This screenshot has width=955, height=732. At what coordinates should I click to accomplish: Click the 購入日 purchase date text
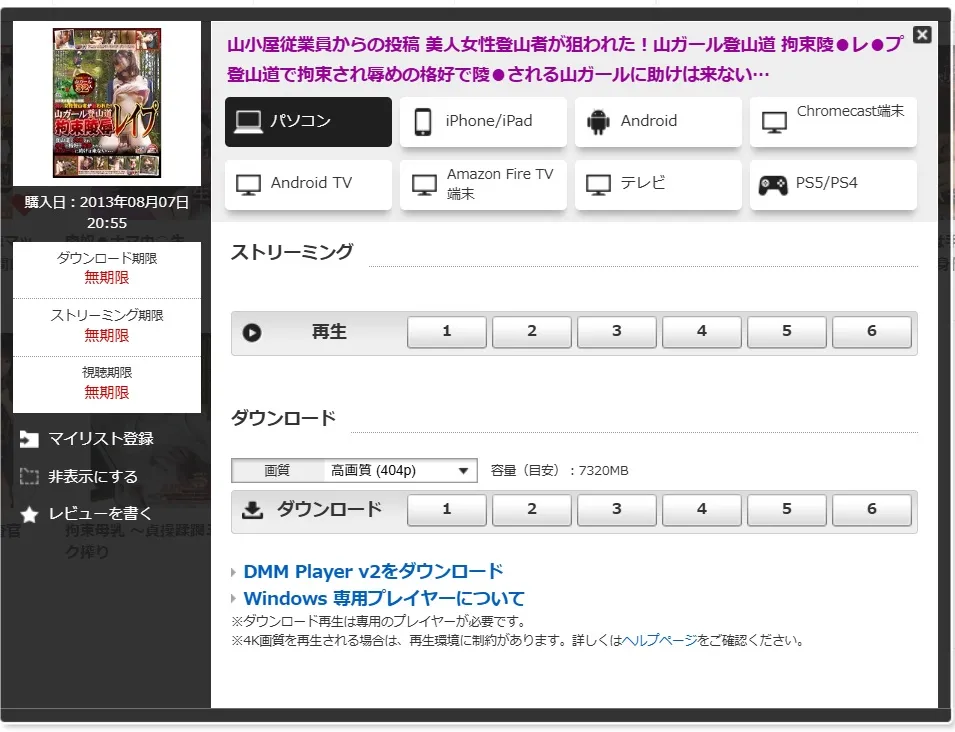click(x=107, y=213)
